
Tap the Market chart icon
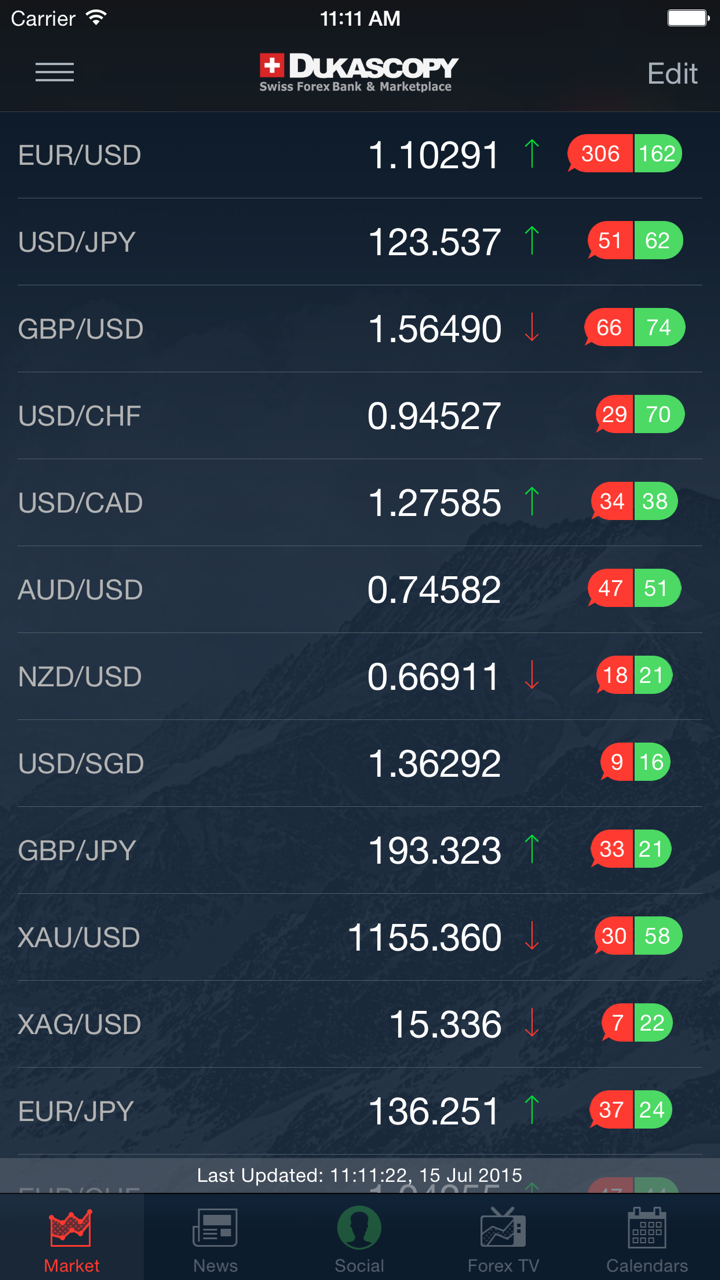point(71,1228)
